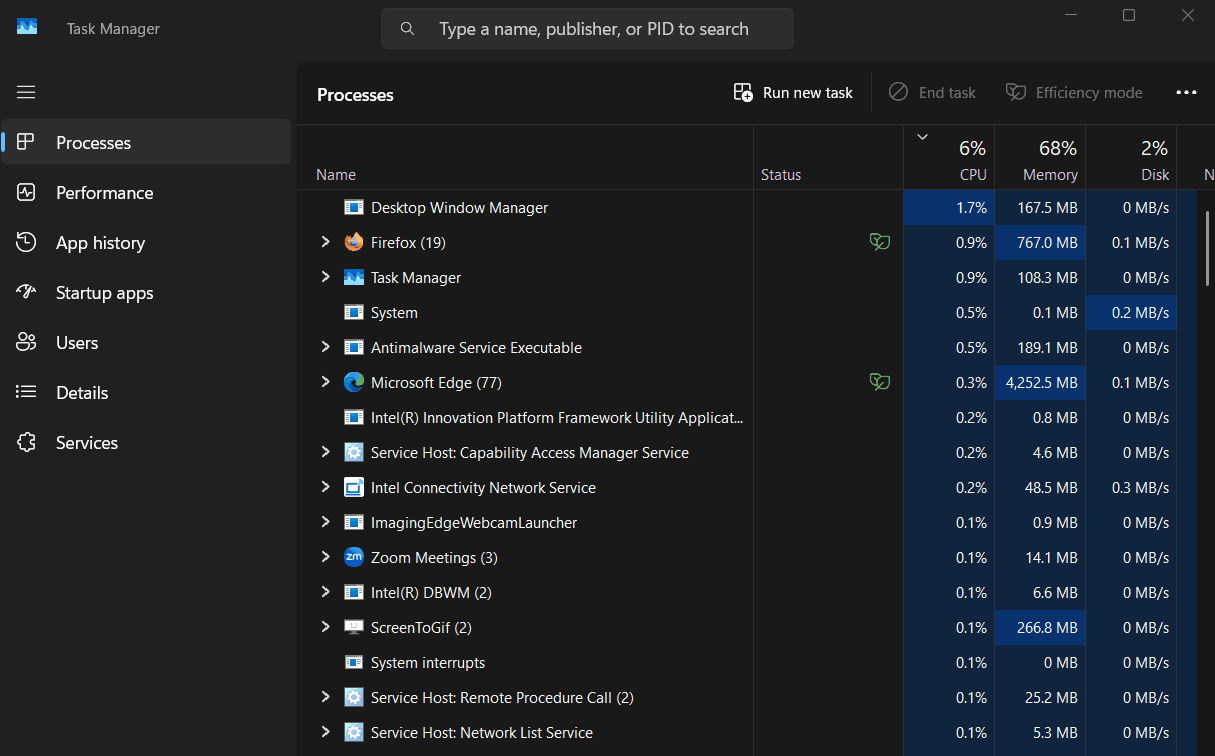This screenshot has width=1215, height=756.
Task: Open the Details page
Action: [x=146, y=393]
